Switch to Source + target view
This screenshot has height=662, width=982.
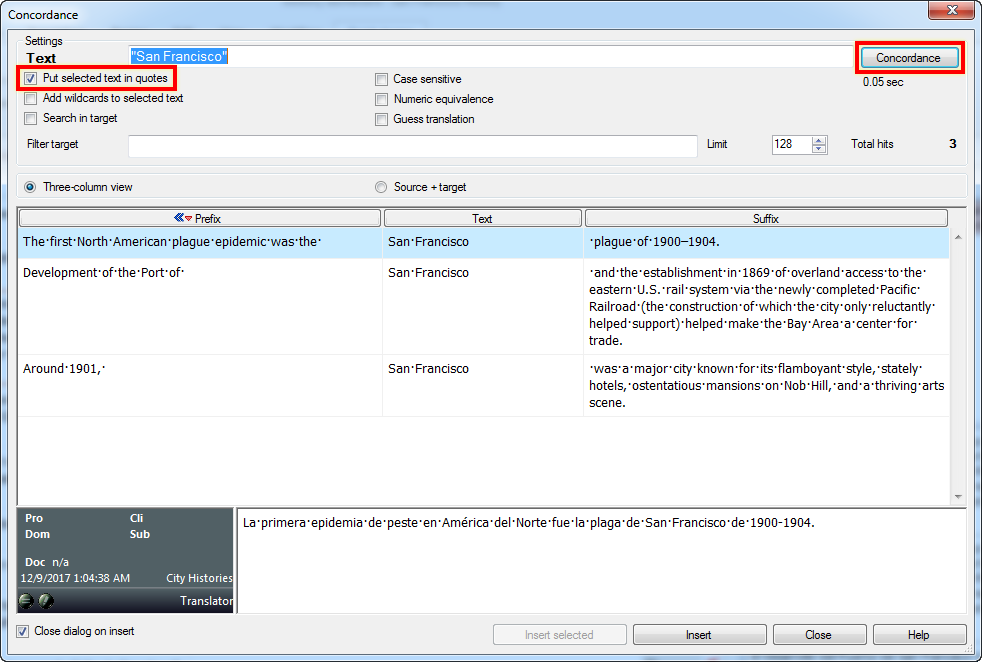tap(381, 185)
